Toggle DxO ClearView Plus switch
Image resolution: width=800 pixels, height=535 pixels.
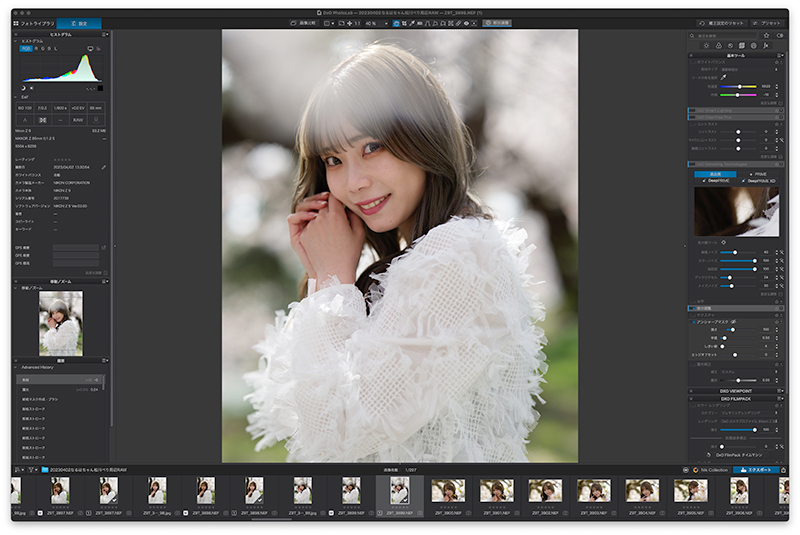click(691, 117)
